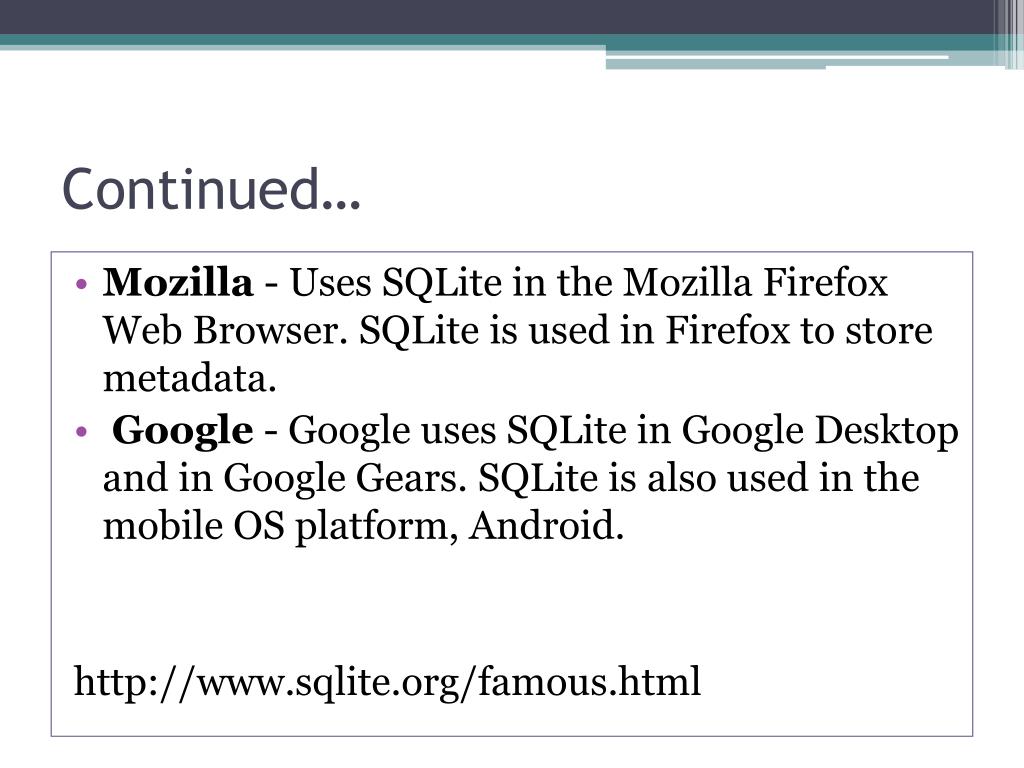Click the bold word "Mozilla"
The height and width of the screenshot is (768, 1024).
[x=178, y=283]
